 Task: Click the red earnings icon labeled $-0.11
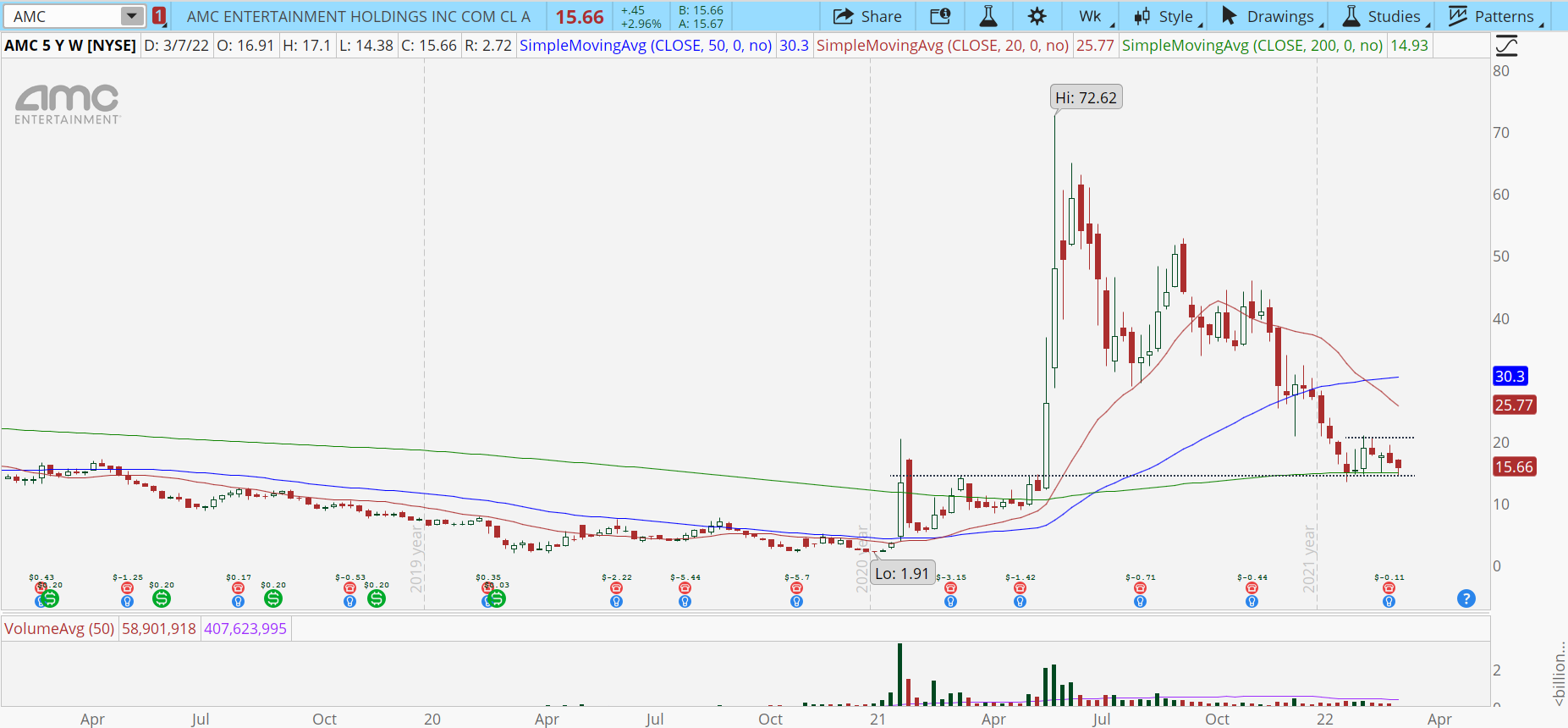pos(1389,587)
